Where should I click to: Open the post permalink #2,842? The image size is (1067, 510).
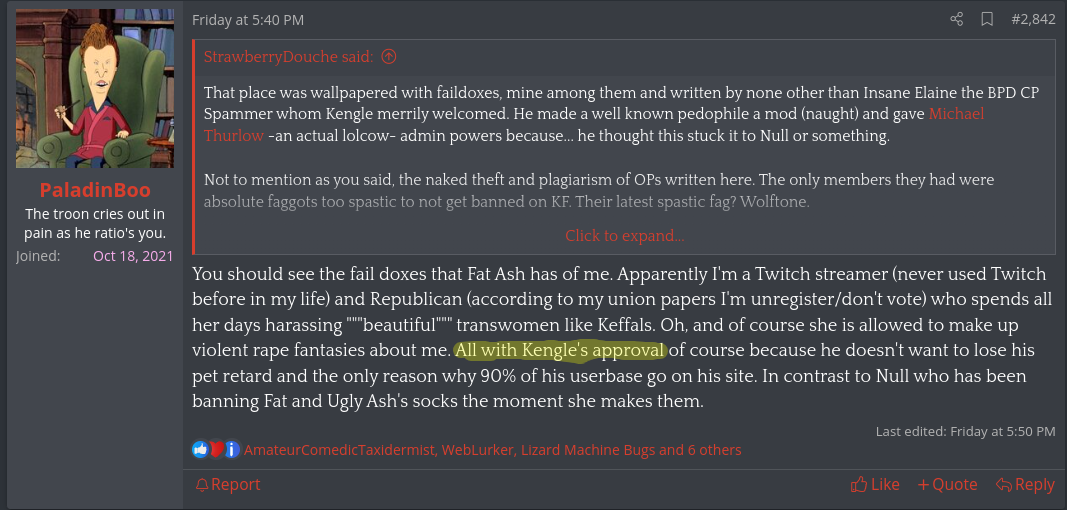point(1032,19)
